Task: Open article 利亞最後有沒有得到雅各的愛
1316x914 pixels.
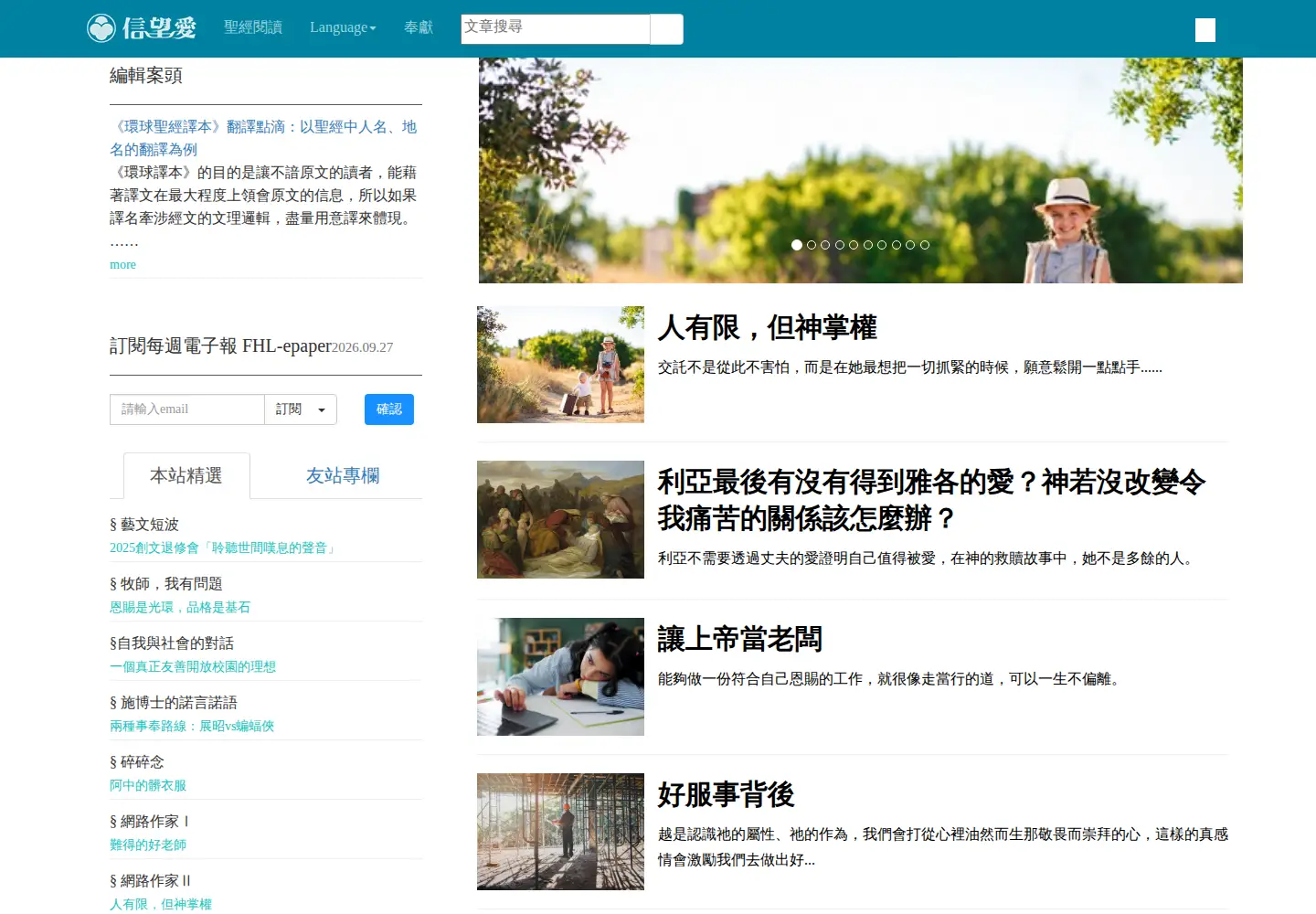Action: [931, 500]
